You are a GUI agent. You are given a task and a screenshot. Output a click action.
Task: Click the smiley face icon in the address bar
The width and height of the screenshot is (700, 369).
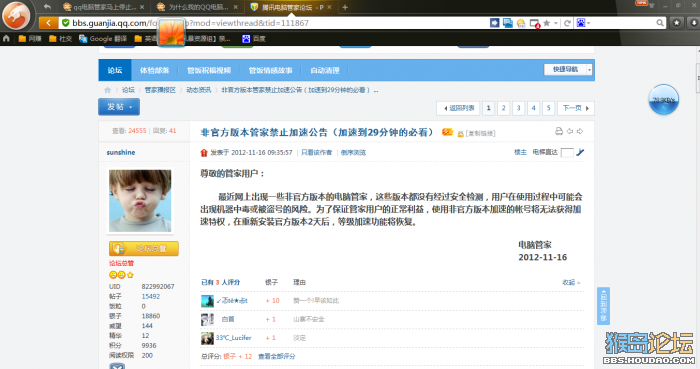[x=521, y=23]
